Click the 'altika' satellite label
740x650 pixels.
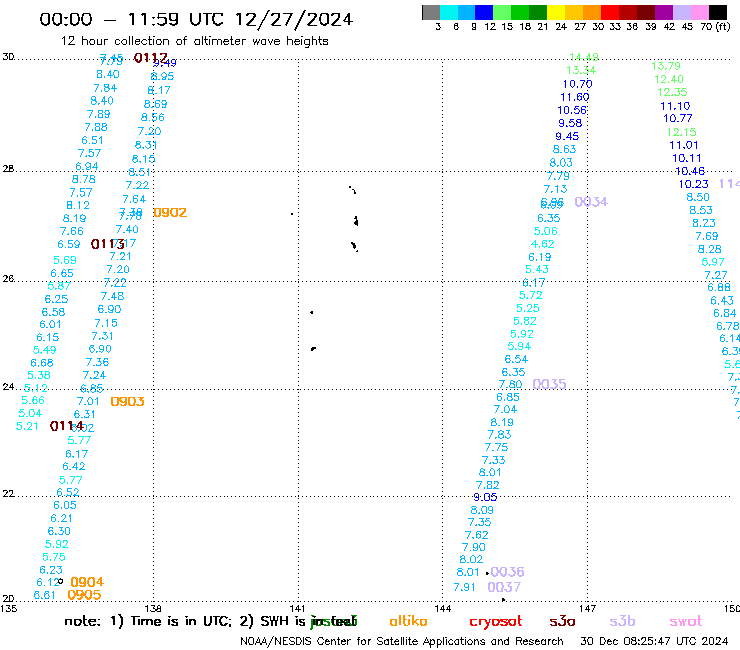(x=408, y=621)
